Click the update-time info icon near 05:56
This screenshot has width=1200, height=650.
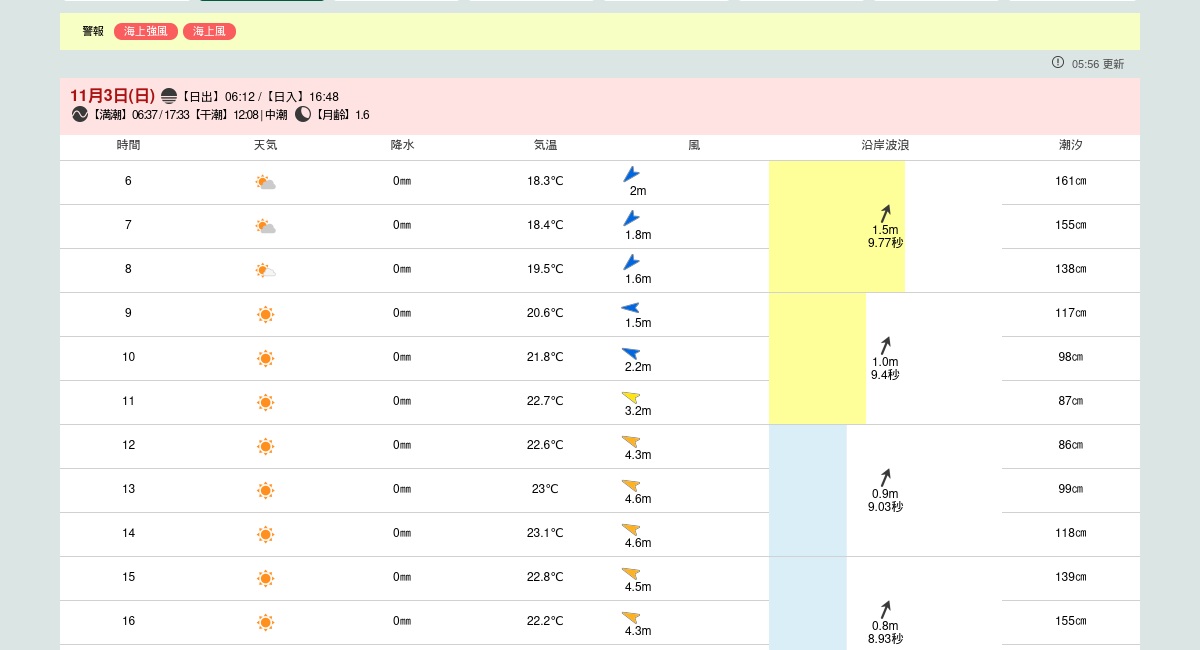pyautogui.click(x=1058, y=62)
